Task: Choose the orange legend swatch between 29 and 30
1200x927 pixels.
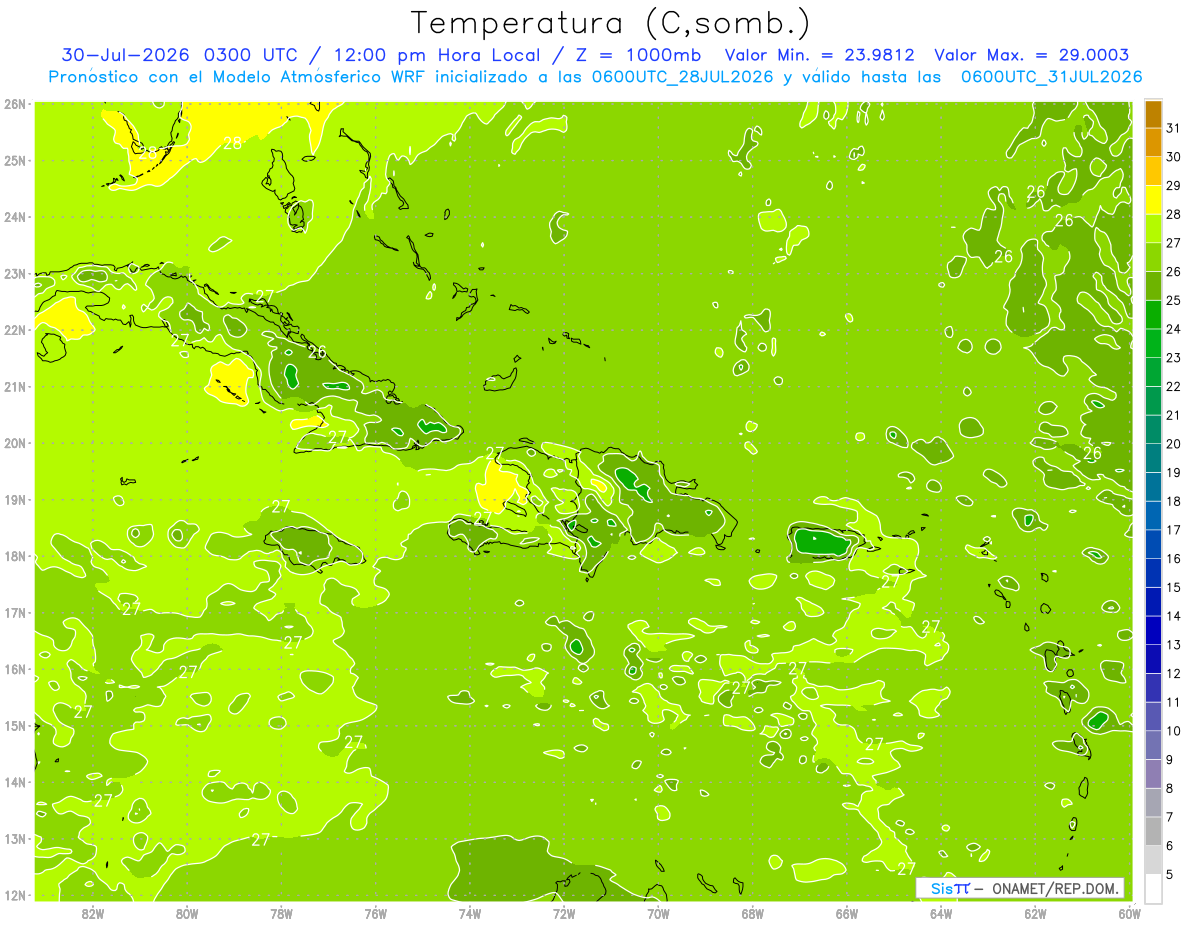Action: (1153, 171)
